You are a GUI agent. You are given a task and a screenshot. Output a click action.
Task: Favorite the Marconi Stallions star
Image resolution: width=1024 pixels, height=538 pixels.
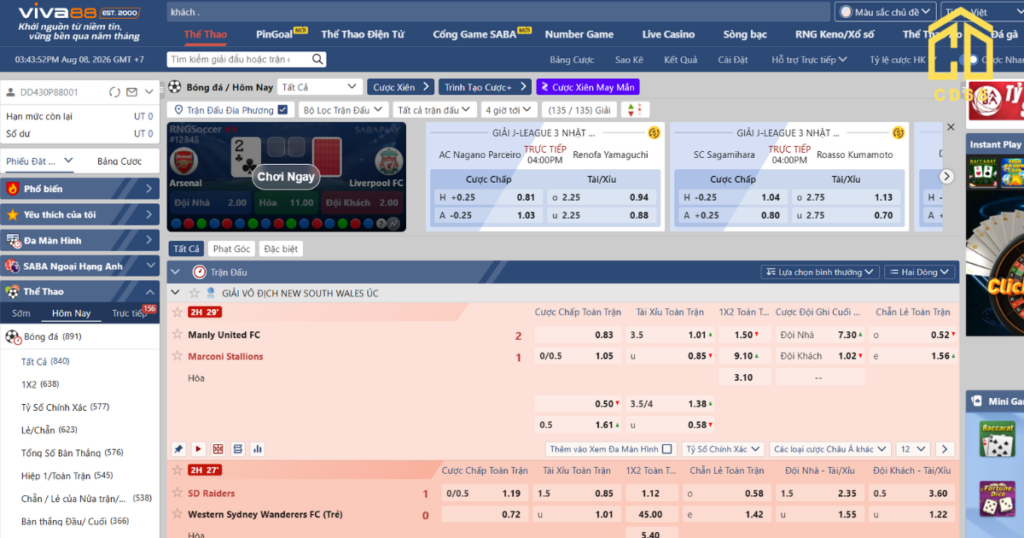(x=177, y=356)
